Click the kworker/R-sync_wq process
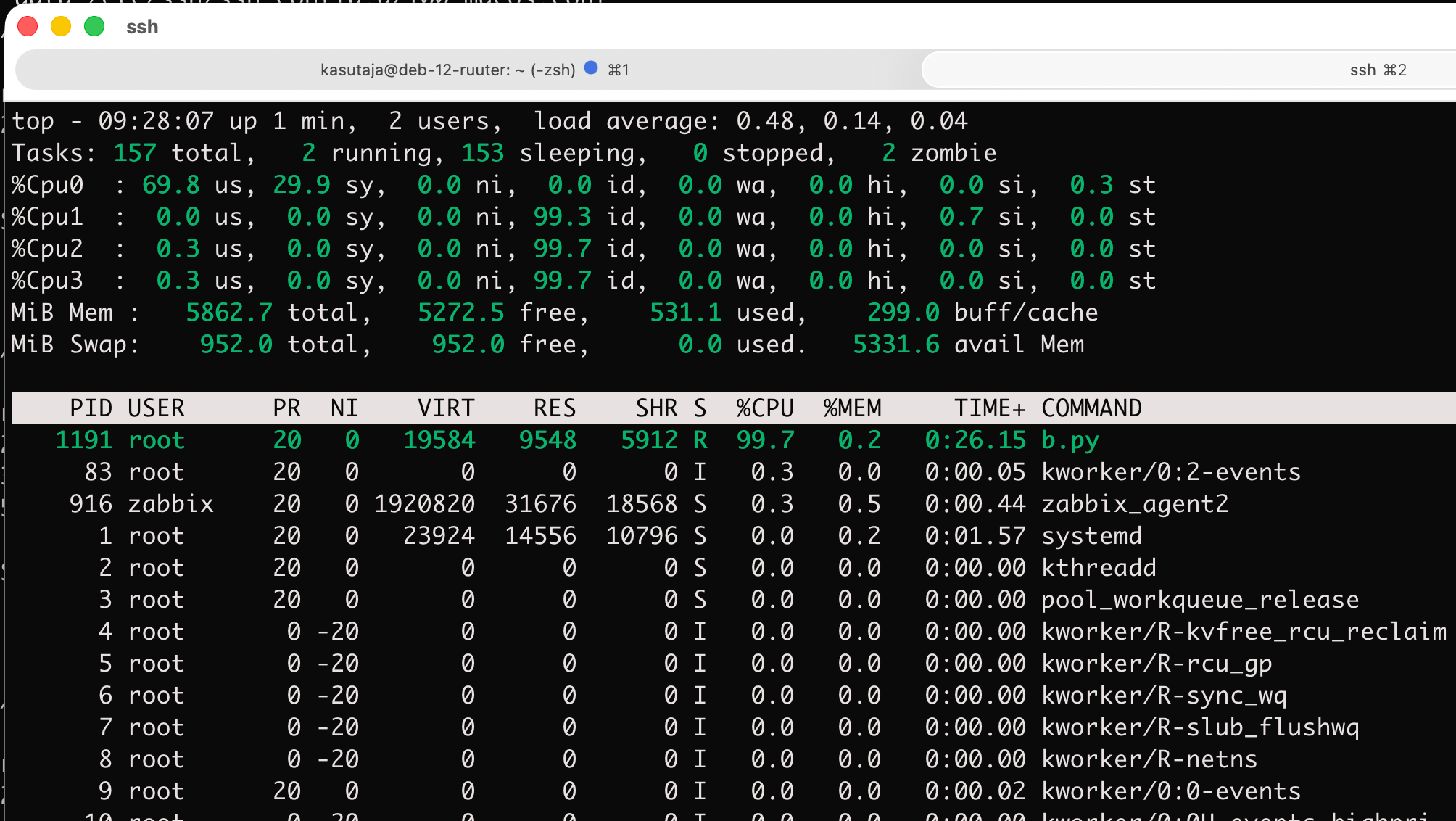Viewport: 1456px width, 821px height. 1164,696
